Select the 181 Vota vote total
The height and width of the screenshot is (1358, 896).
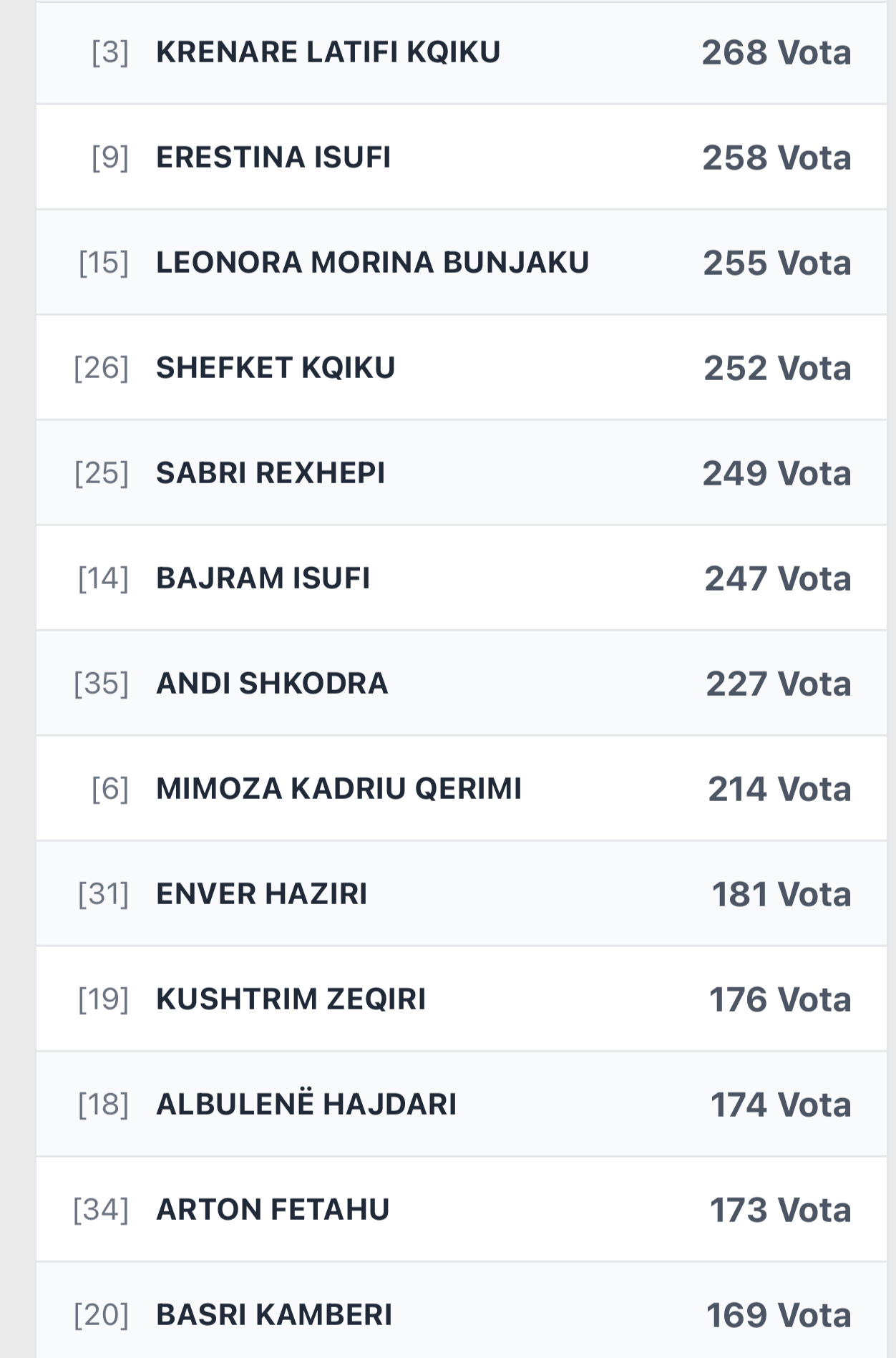(781, 894)
